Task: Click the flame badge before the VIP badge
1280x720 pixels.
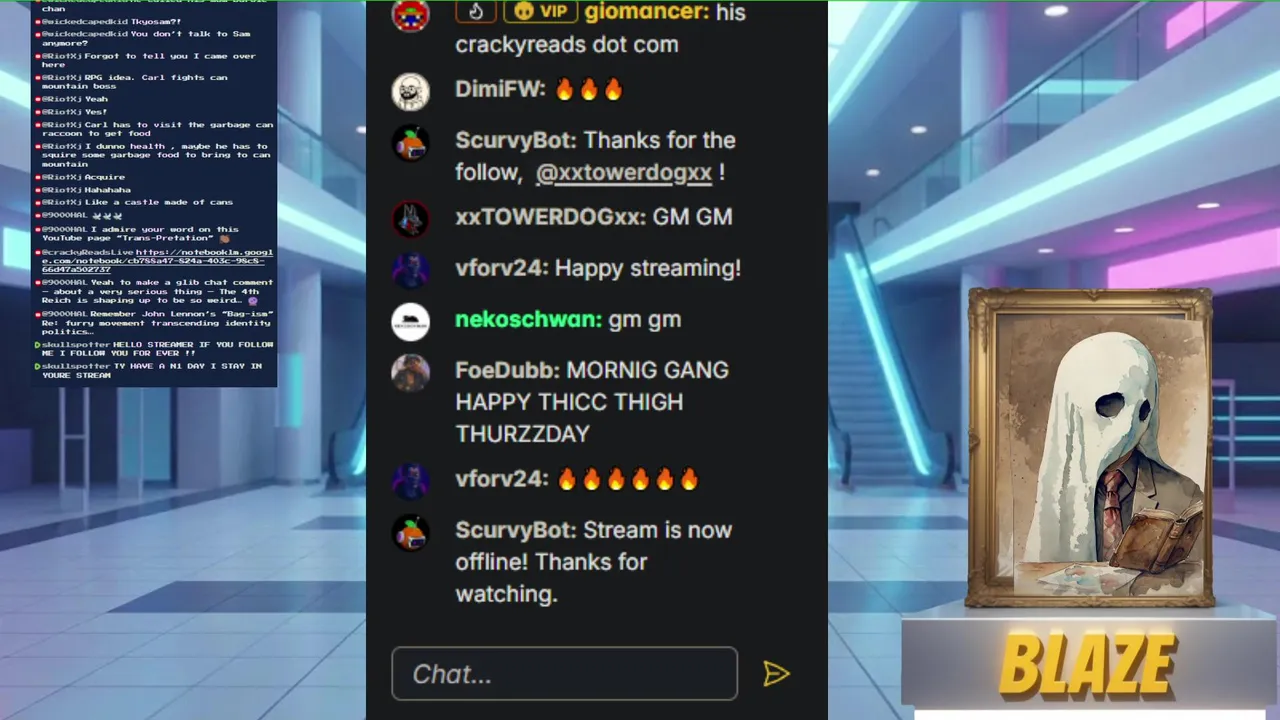Action: 476,11
